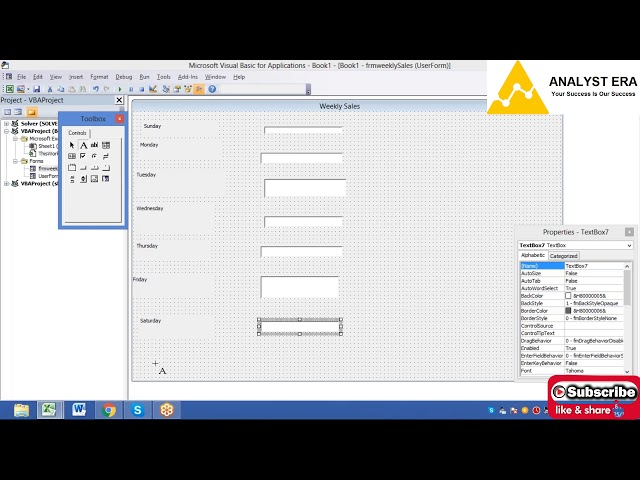The image size is (640, 480).
Task: Switch to the Alphabetic properties tab
Action: tap(533, 255)
